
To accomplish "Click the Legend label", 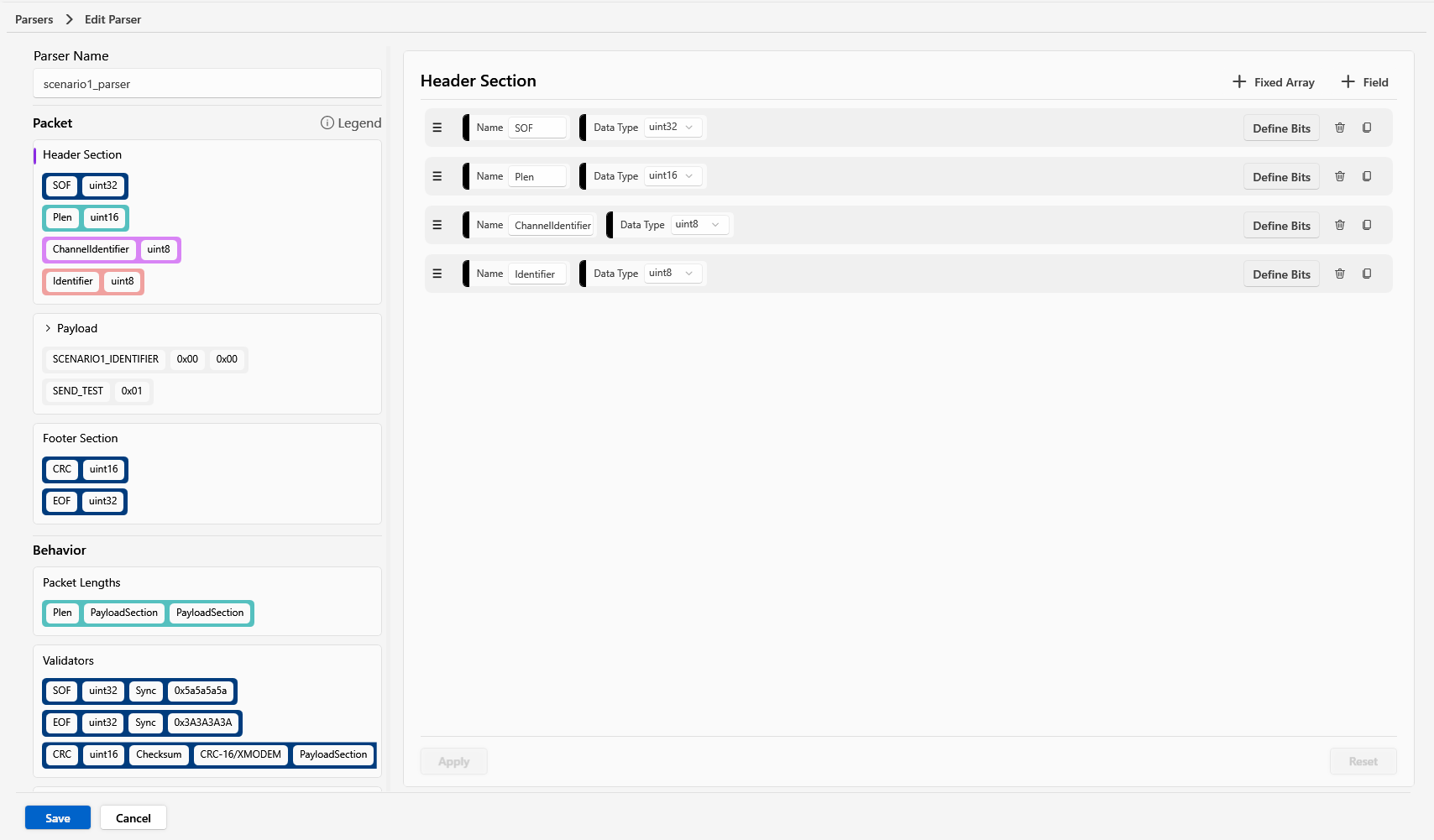I will [x=359, y=123].
